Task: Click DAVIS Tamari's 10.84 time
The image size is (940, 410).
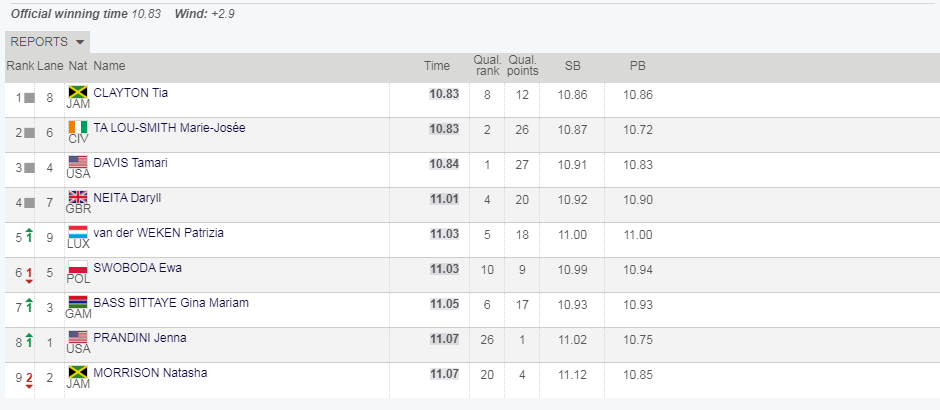Action: [x=444, y=165]
